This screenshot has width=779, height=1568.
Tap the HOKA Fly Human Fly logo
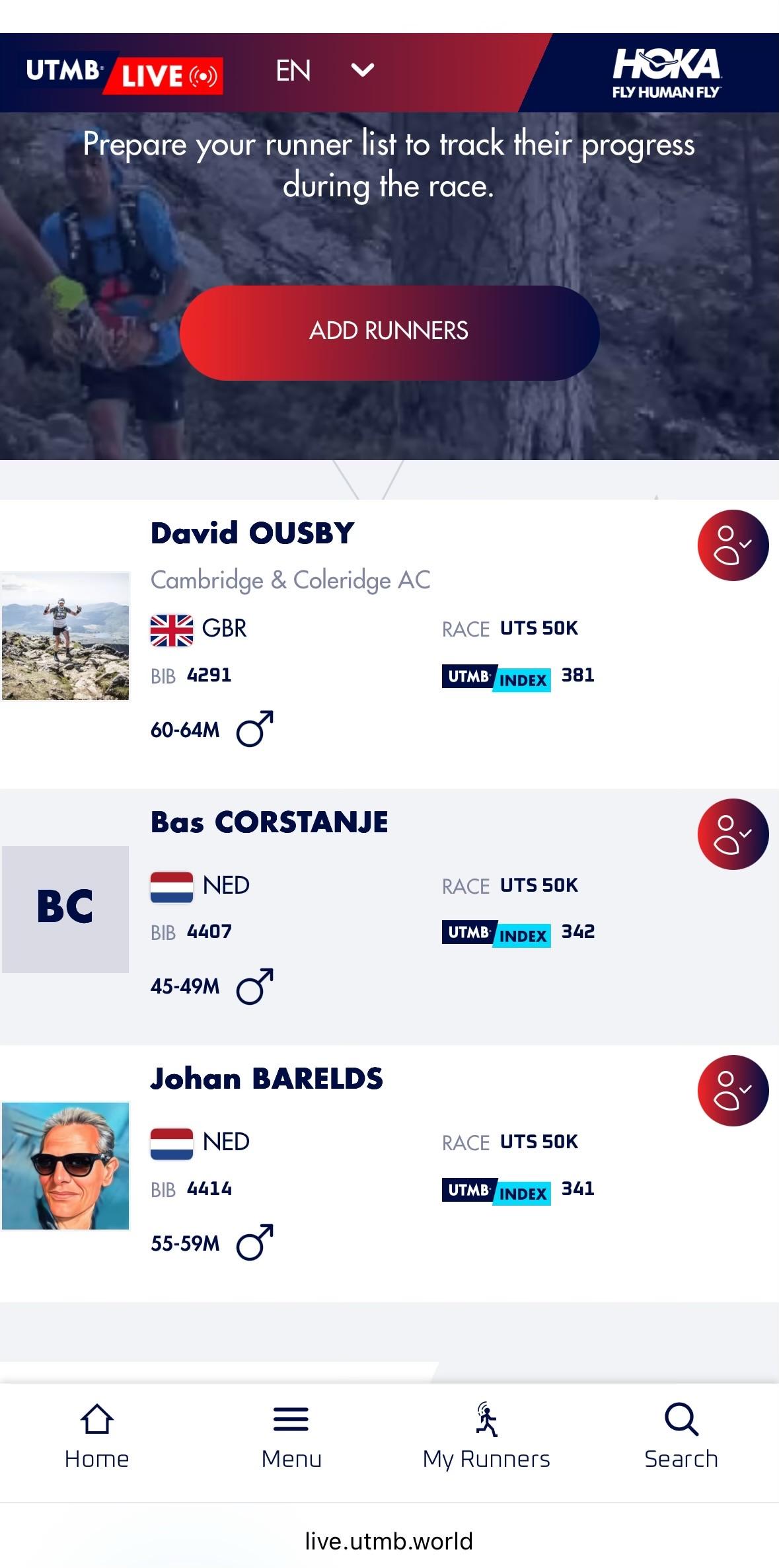tap(667, 73)
